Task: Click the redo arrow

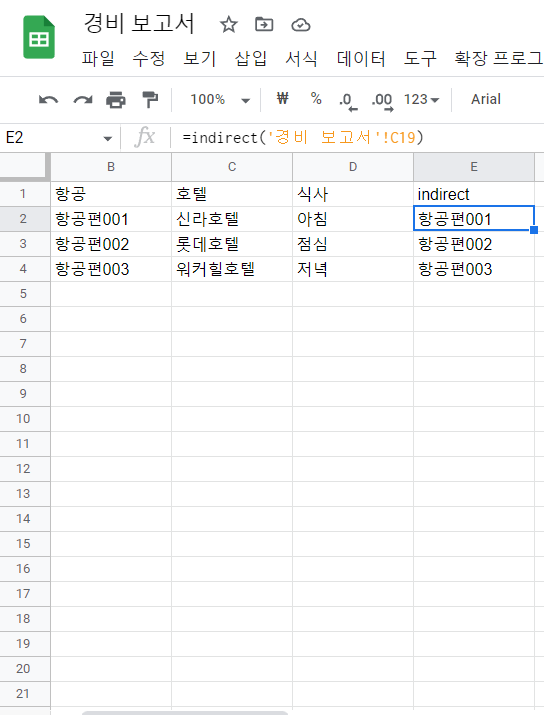Action: [x=83, y=99]
